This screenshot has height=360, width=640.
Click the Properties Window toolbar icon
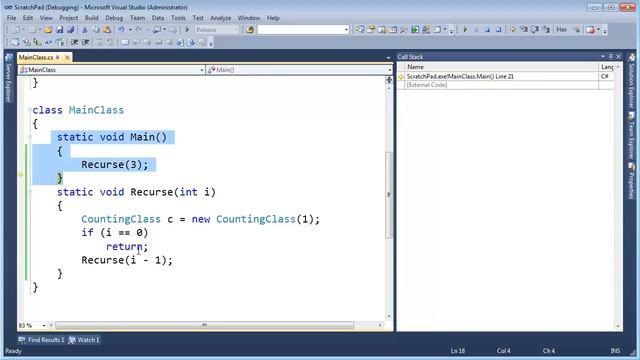pos(371,30)
